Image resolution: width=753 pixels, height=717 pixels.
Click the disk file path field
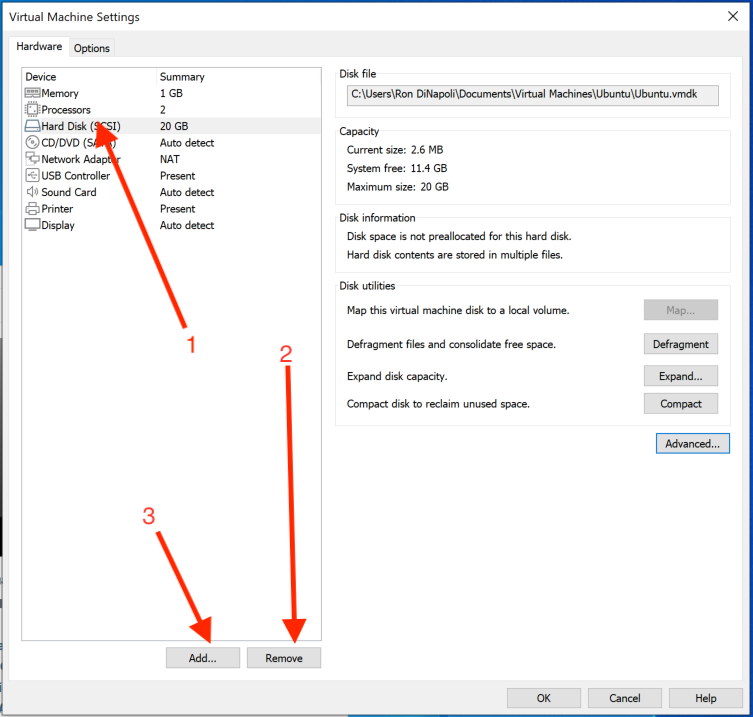(532, 95)
